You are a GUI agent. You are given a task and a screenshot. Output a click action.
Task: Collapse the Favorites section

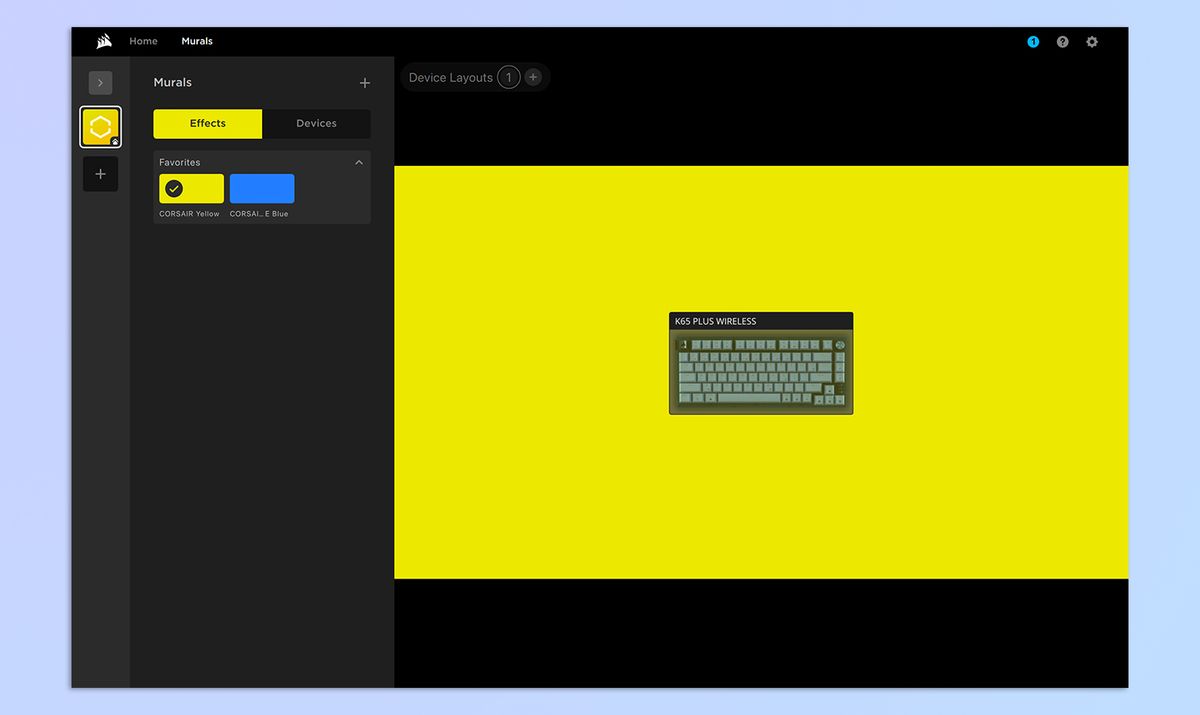(359, 162)
